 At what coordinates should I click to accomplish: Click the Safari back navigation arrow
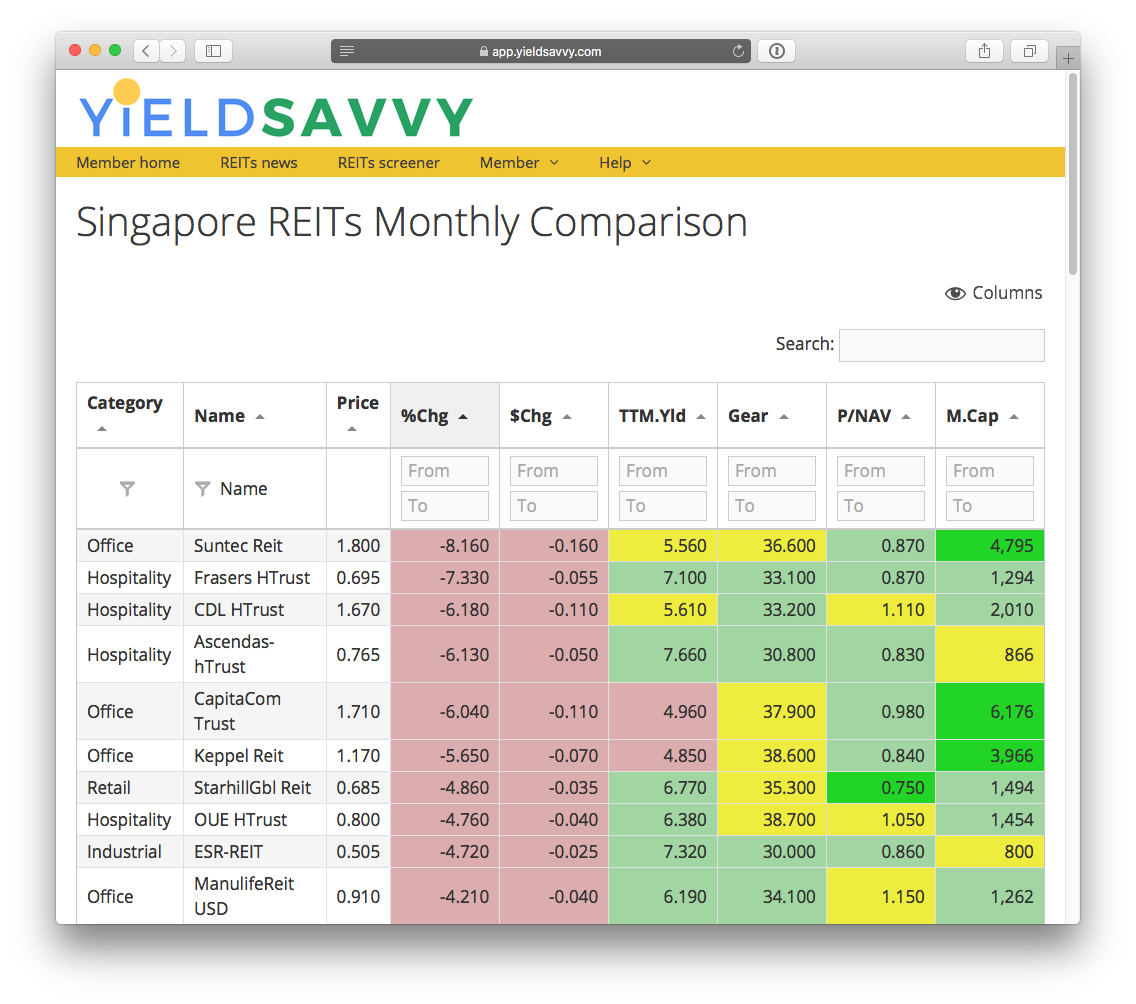tap(146, 51)
